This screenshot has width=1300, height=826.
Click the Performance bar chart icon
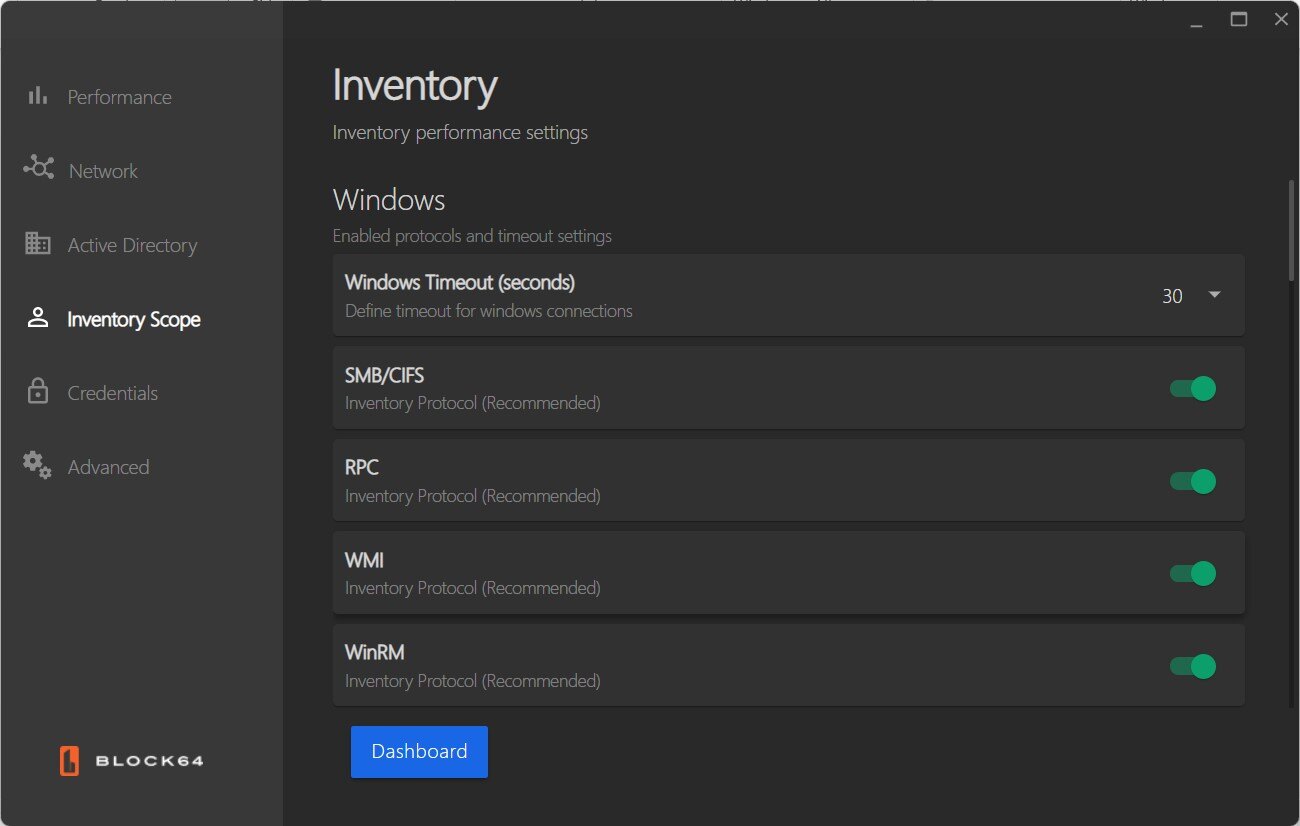point(38,96)
